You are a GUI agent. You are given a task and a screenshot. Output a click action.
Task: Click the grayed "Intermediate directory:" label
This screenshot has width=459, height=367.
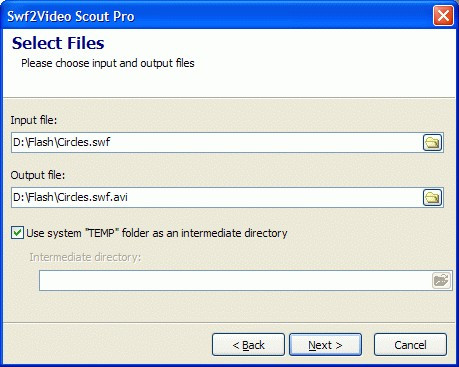point(85,257)
